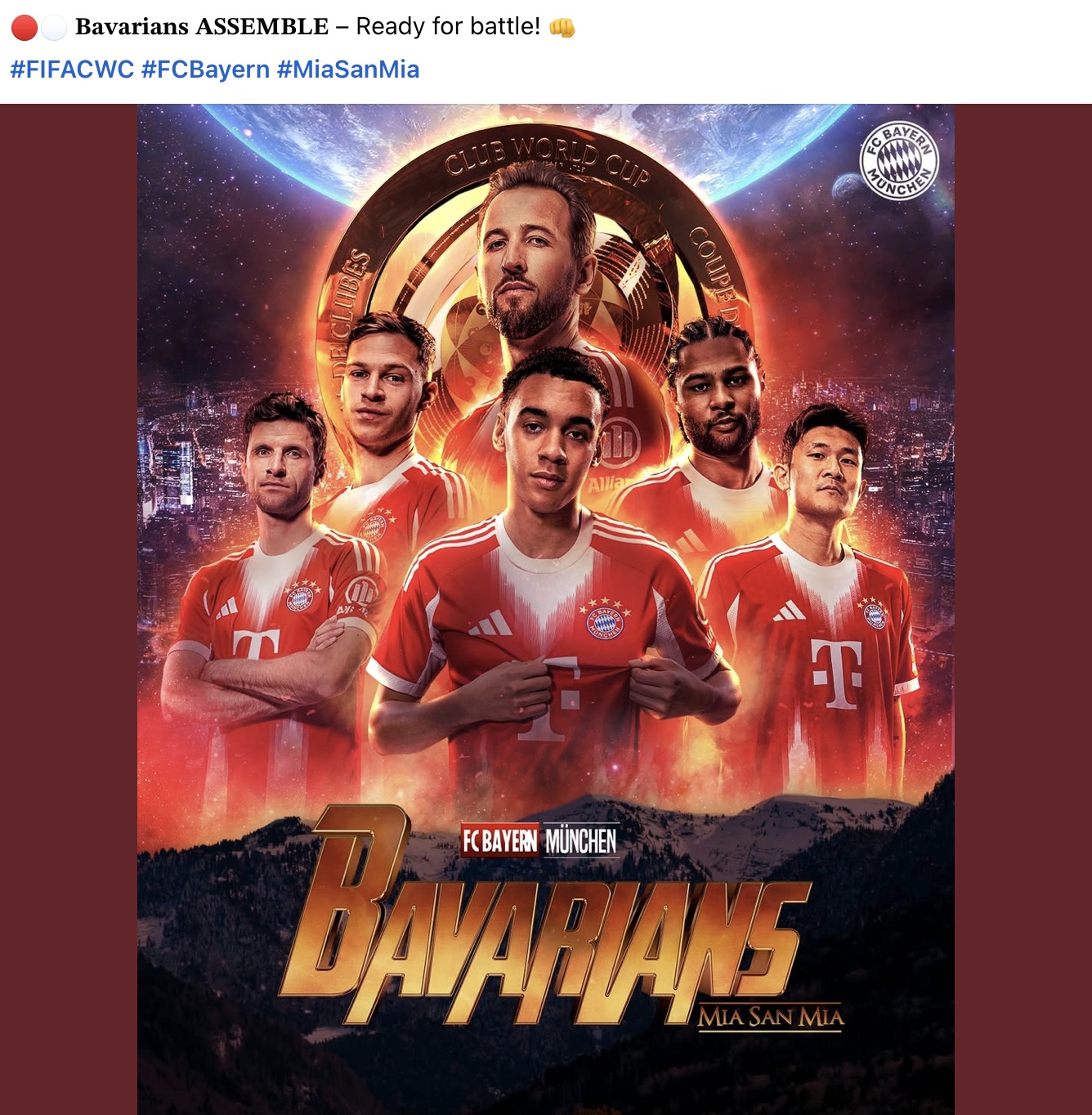Click the Bayern crest on the center jersey
Image resolution: width=1092 pixels, height=1115 pixels.
605,619
